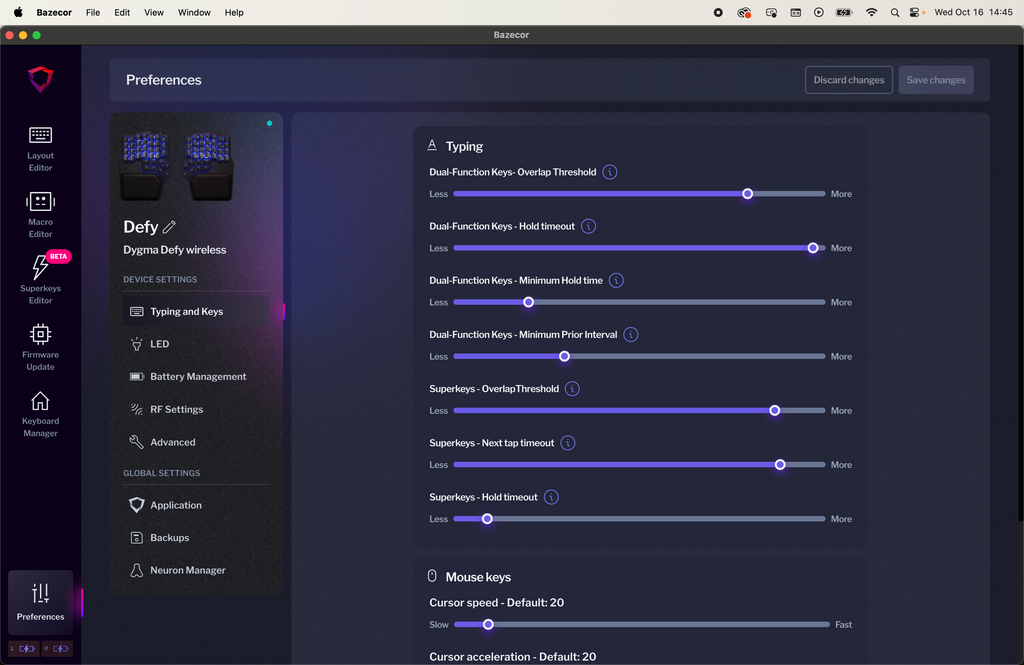Screen dimensions: 1024x665
Task: Click info icon beside Dual-Function Keys Hold timeout
Action: click(x=589, y=226)
